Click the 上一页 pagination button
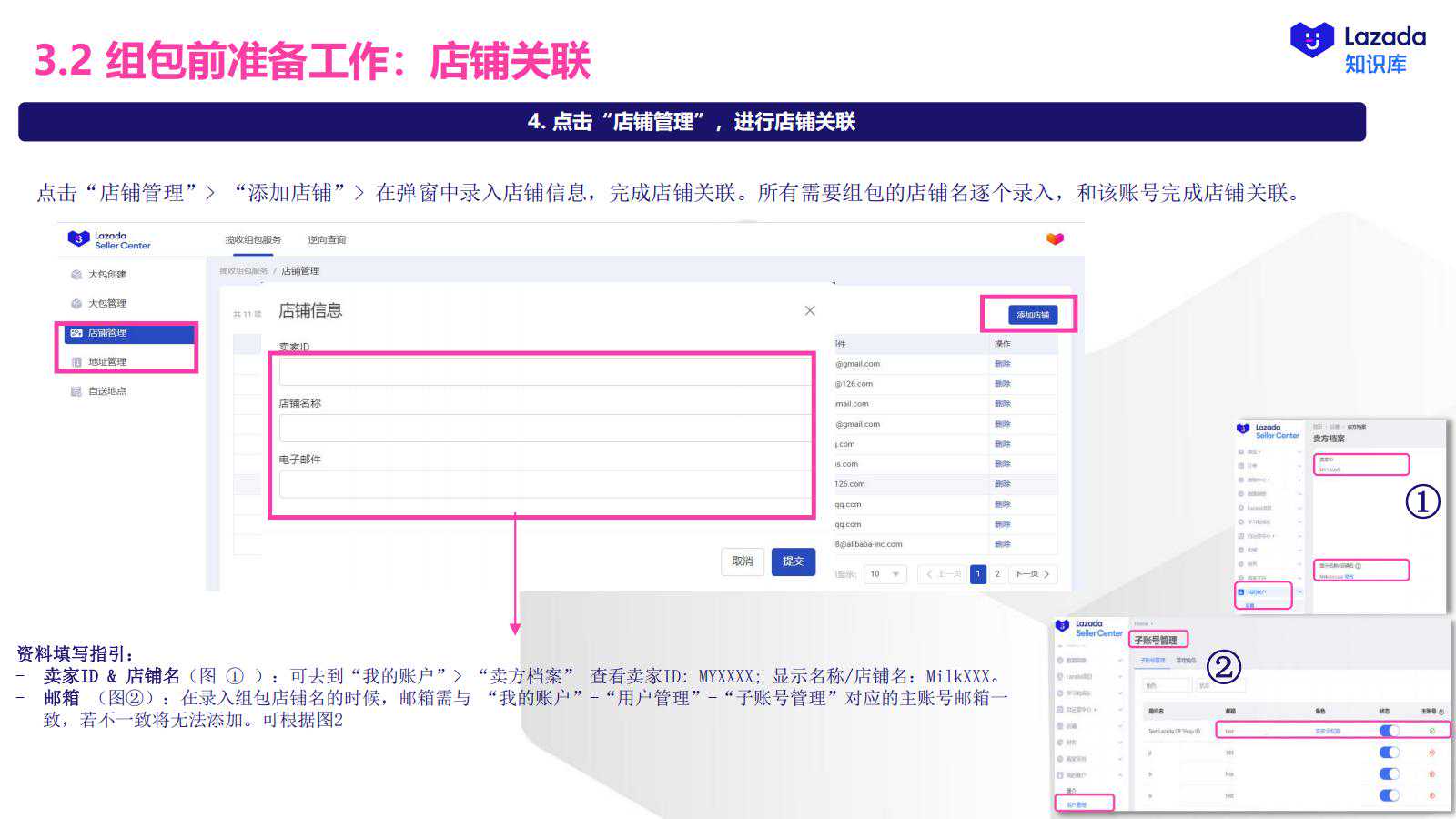The height and width of the screenshot is (819, 1456). tap(943, 574)
